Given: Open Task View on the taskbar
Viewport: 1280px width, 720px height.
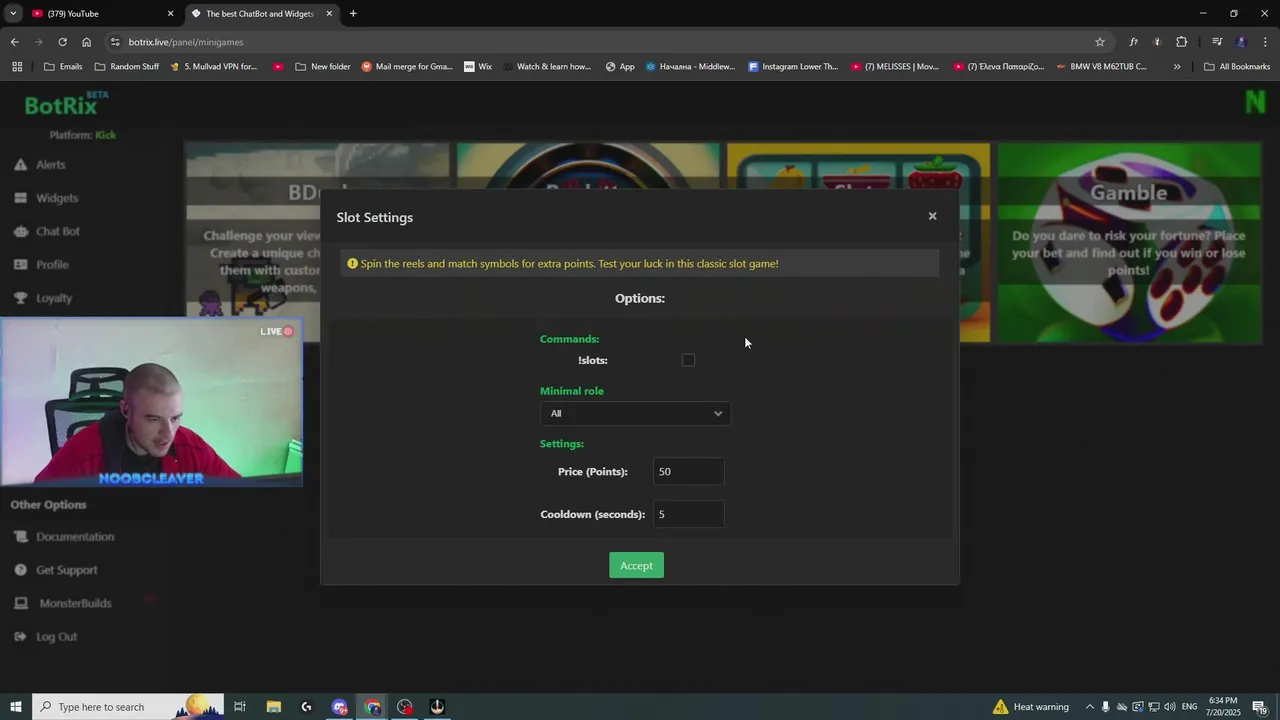Looking at the screenshot, I should [x=240, y=707].
